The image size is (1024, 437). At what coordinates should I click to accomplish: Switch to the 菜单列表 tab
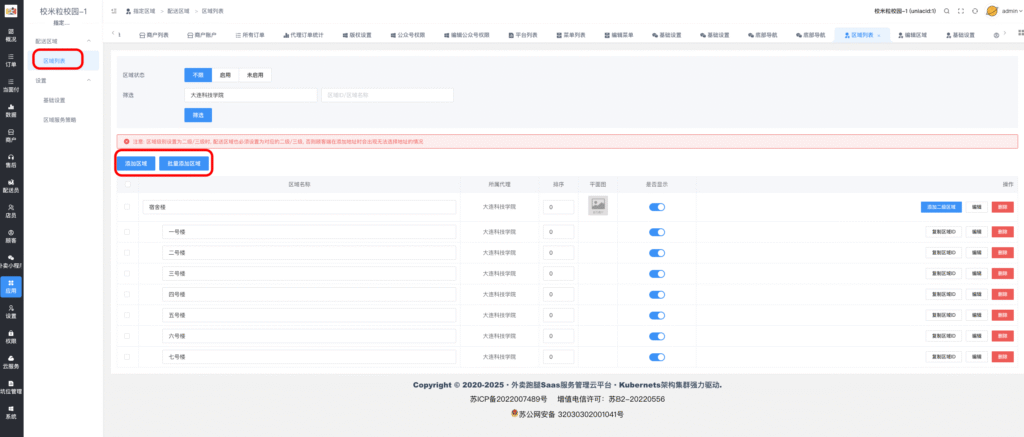[x=571, y=35]
